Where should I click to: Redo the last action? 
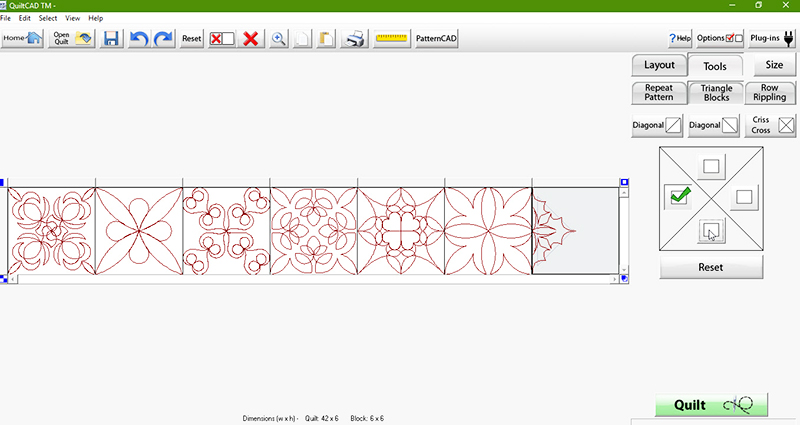click(x=163, y=38)
